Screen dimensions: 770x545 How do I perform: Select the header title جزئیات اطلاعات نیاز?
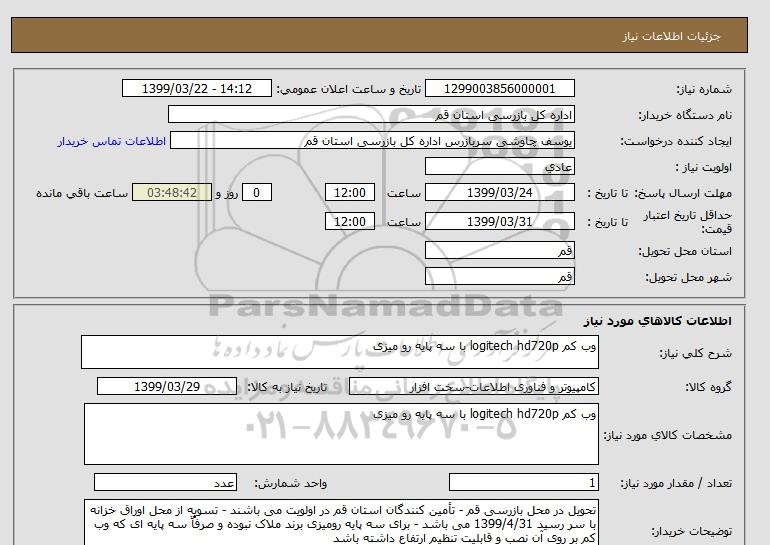671,36
